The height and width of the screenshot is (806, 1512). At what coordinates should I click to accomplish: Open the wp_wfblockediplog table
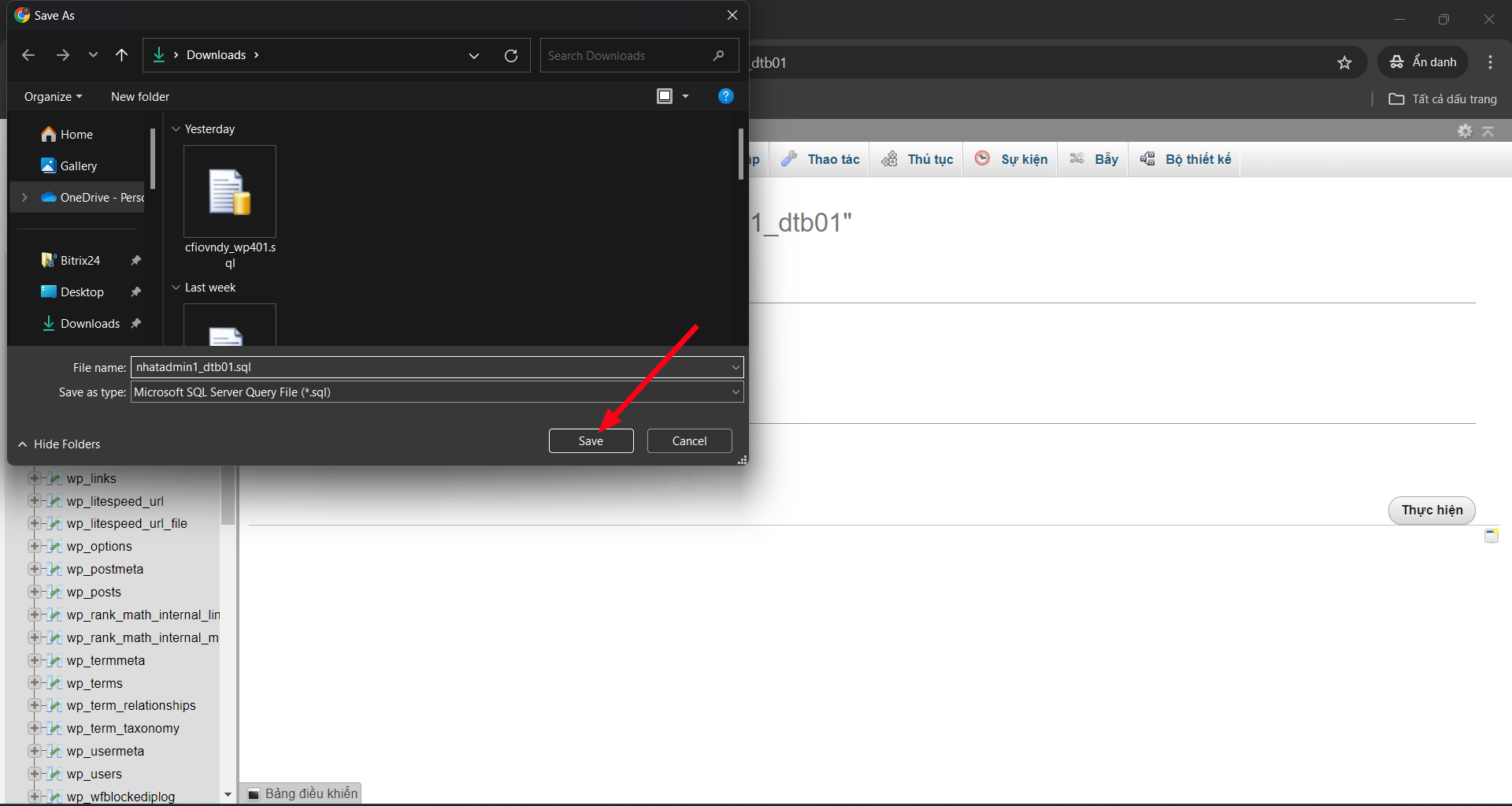coord(120,797)
